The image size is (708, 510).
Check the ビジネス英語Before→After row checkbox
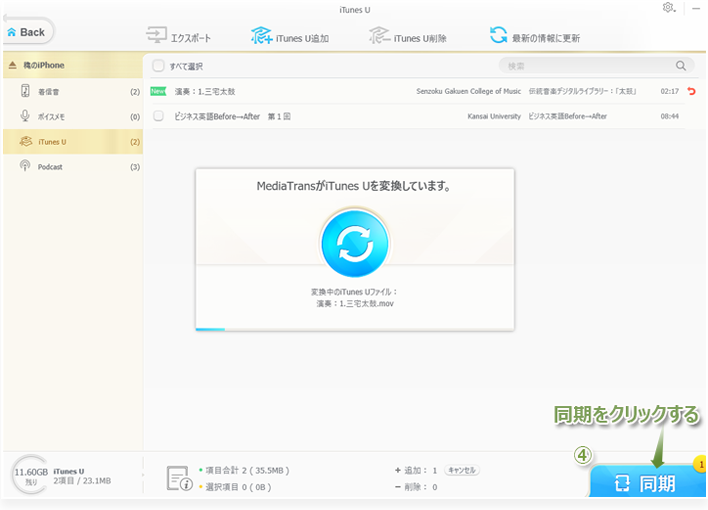pyautogui.click(x=158, y=116)
